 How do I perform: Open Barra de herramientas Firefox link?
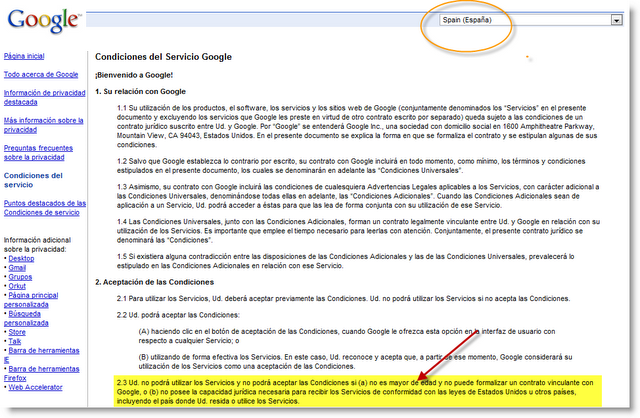pos(42,374)
